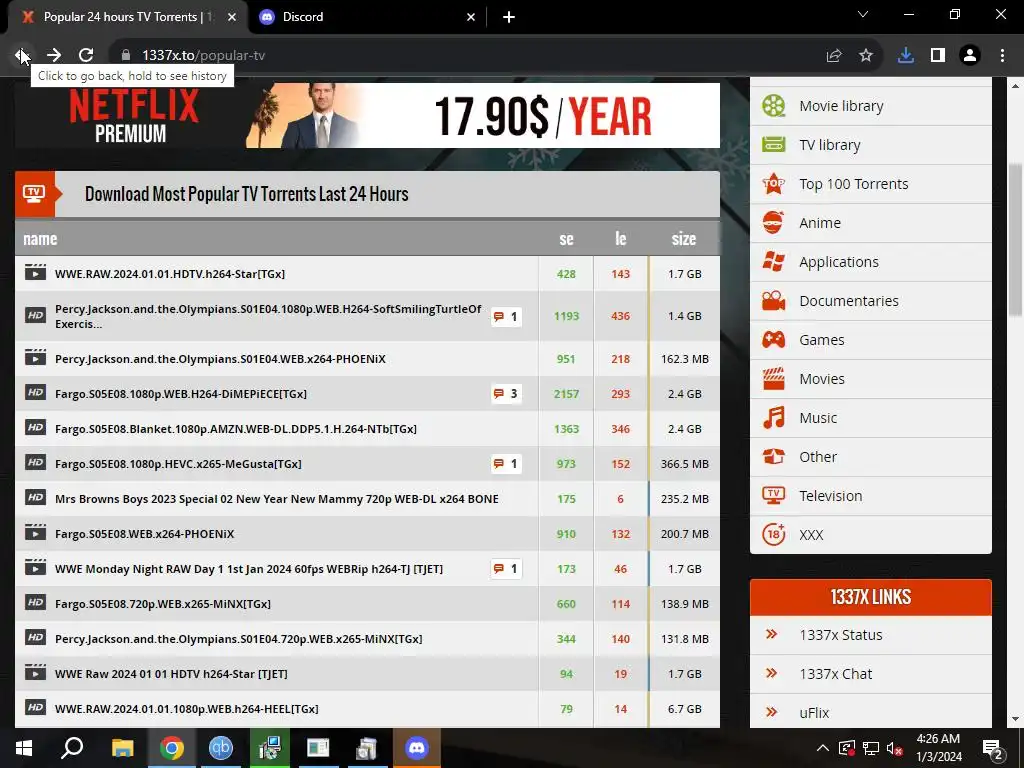Click the Movies clapperboard icon

(x=774, y=379)
